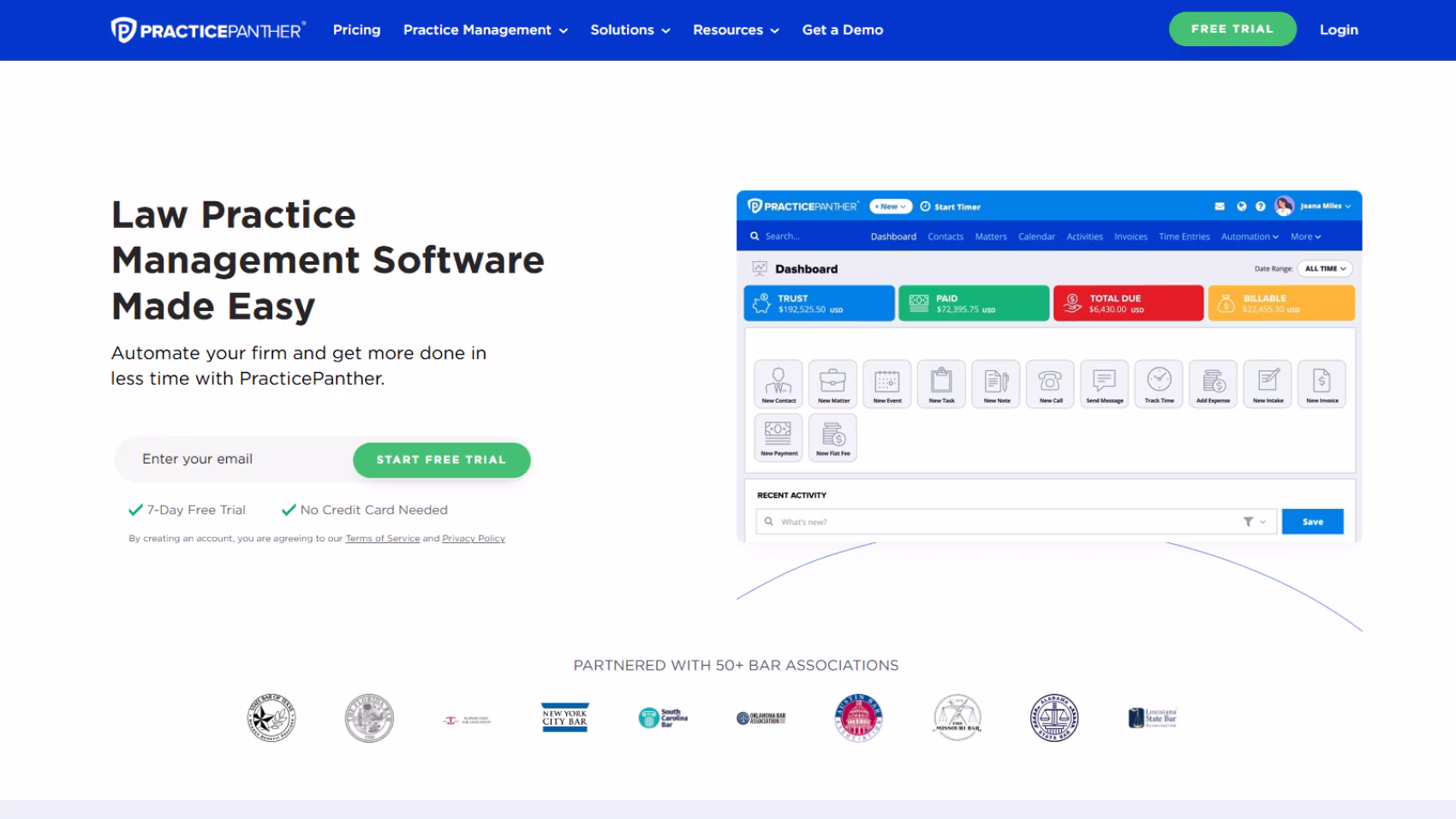The image size is (1456, 819).
Task: Click the South Carolina Bar logo
Action: pyautogui.click(x=664, y=718)
